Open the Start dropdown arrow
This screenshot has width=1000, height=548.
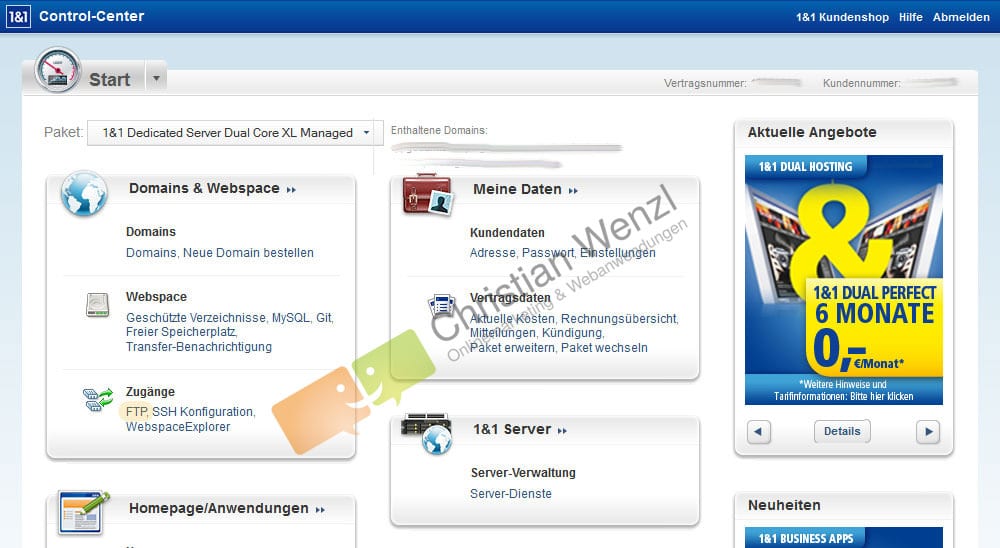[156, 78]
